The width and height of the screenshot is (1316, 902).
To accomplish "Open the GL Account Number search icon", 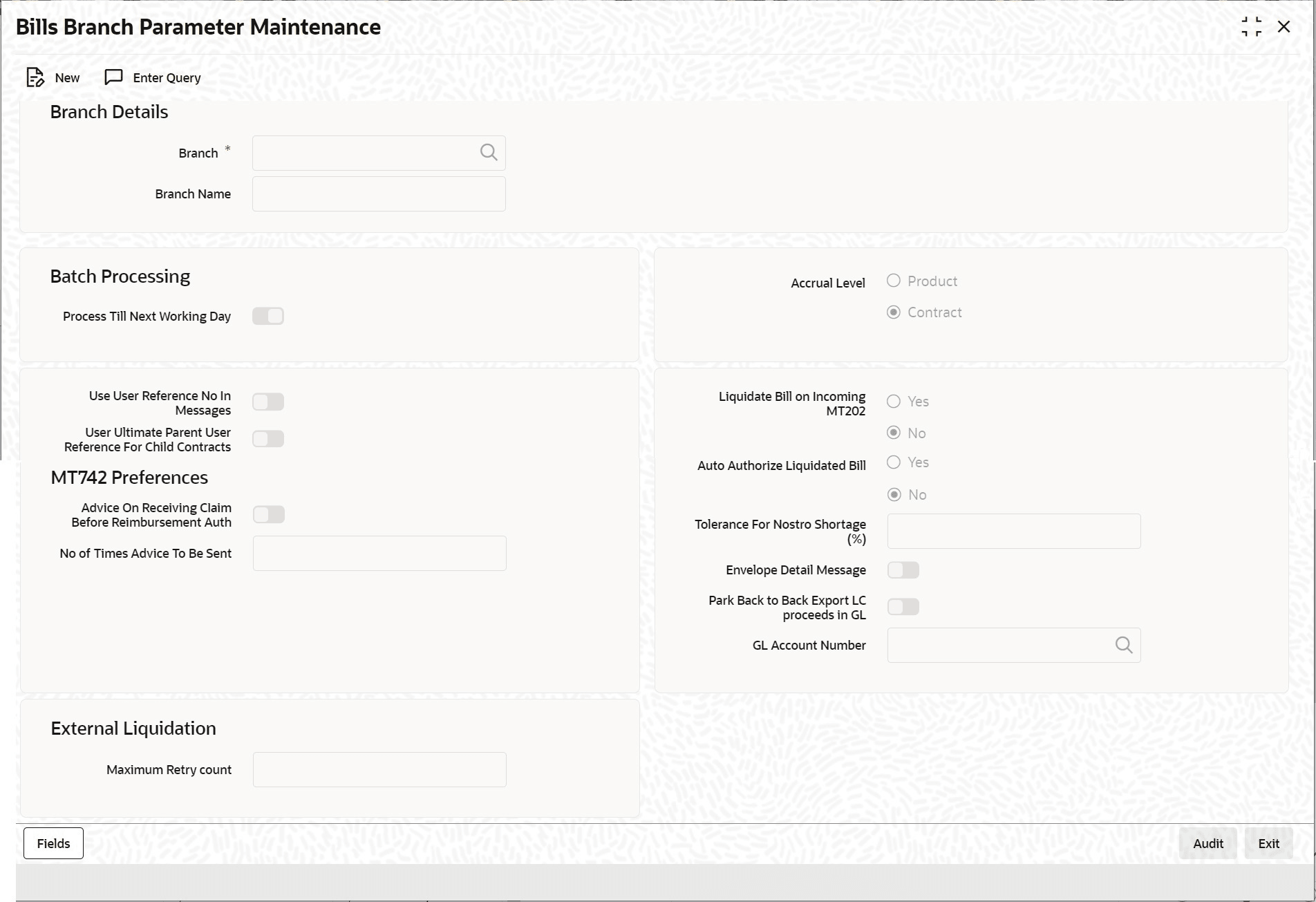I will click(1124, 645).
